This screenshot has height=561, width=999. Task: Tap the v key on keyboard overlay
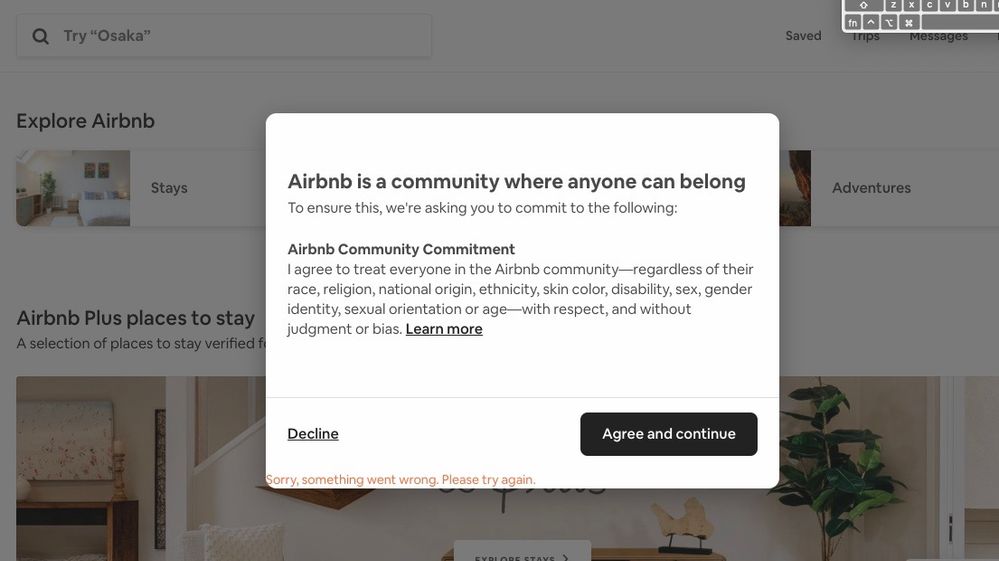click(x=947, y=5)
